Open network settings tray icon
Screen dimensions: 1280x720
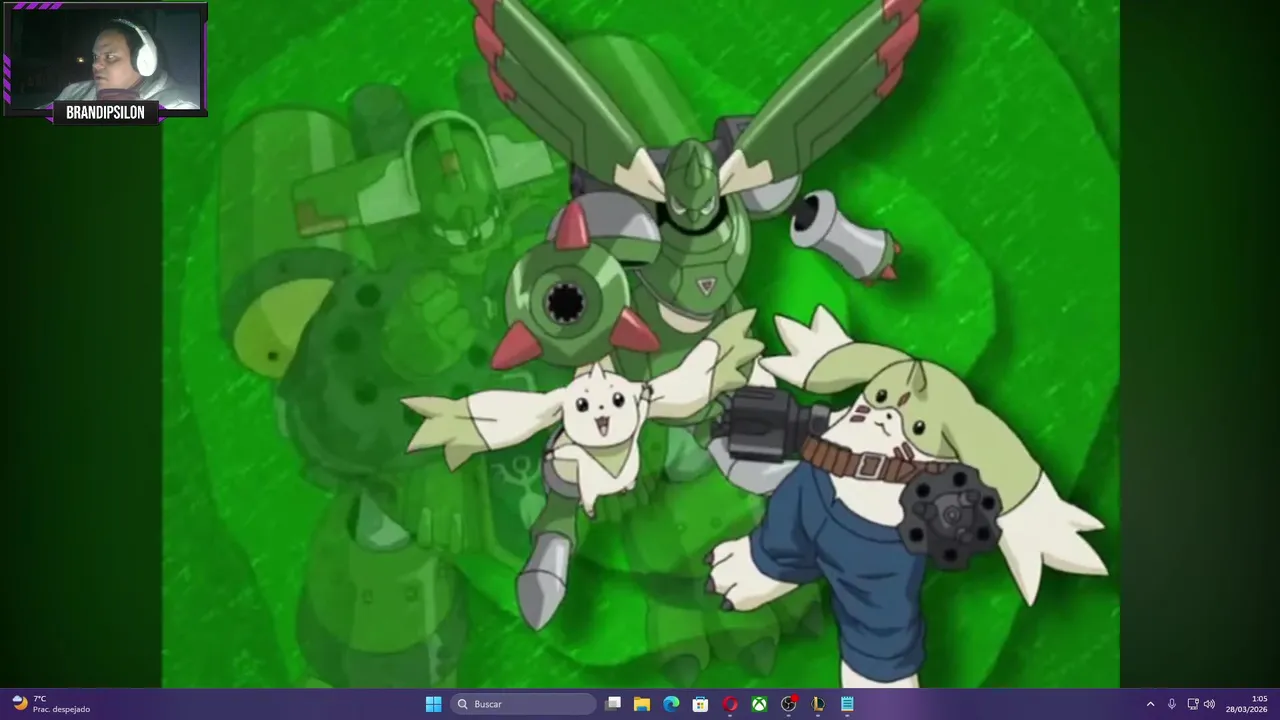1192,704
